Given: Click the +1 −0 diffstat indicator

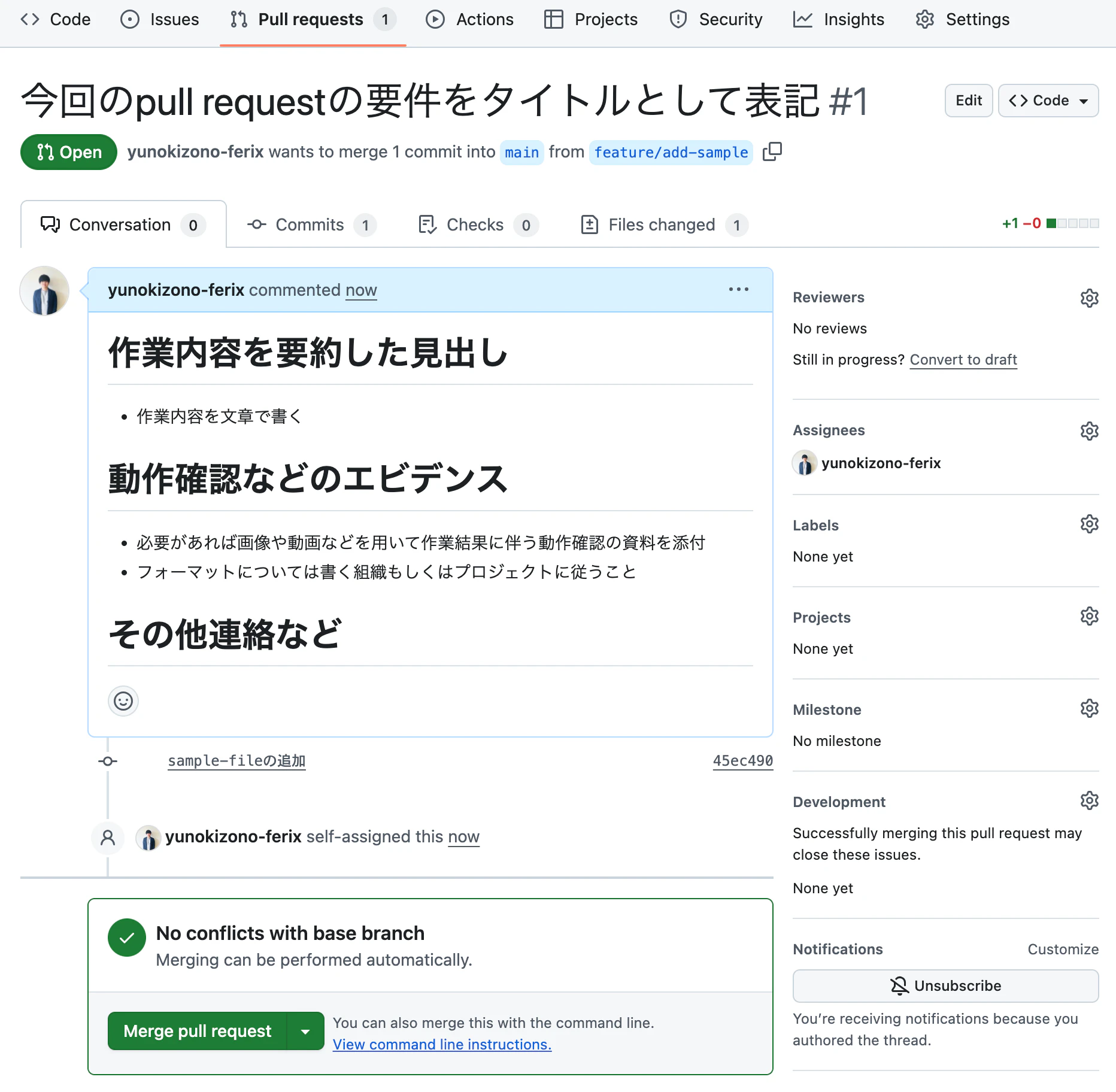Looking at the screenshot, I should point(1050,223).
